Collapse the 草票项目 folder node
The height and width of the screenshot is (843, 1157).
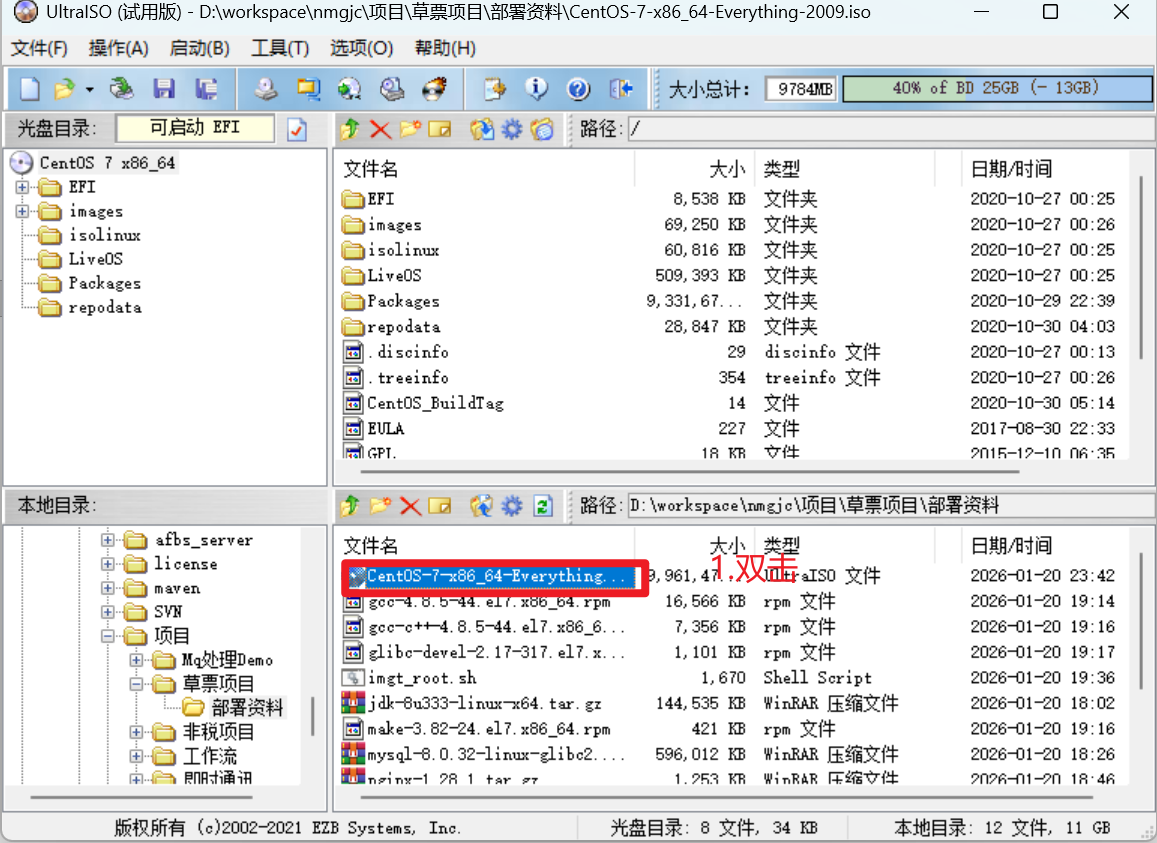point(136,684)
